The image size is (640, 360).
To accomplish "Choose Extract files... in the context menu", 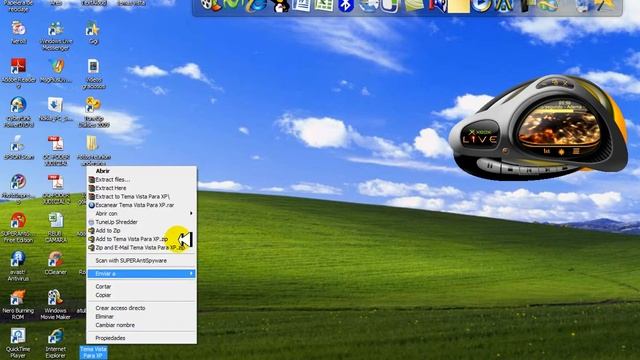I will point(141,180).
